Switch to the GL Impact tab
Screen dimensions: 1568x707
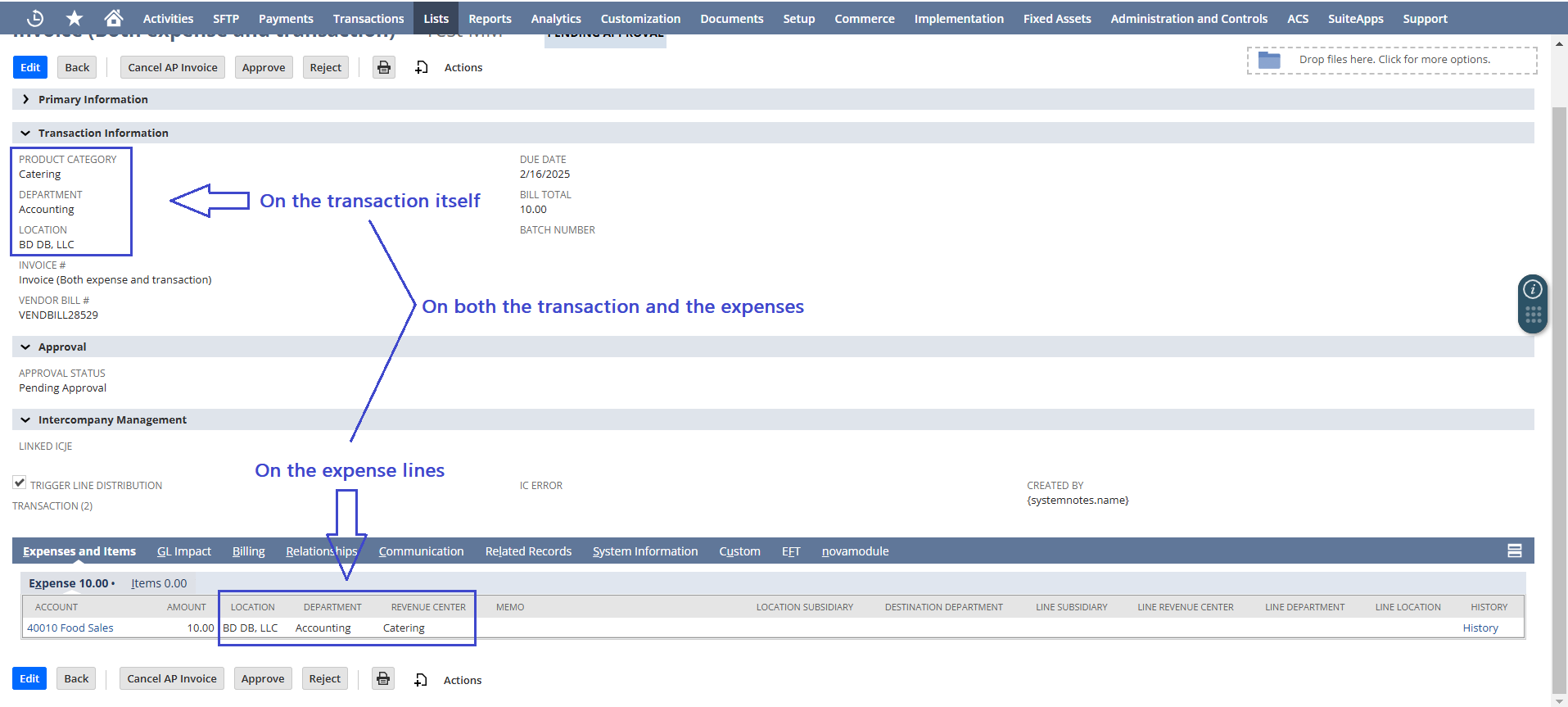pyautogui.click(x=183, y=551)
